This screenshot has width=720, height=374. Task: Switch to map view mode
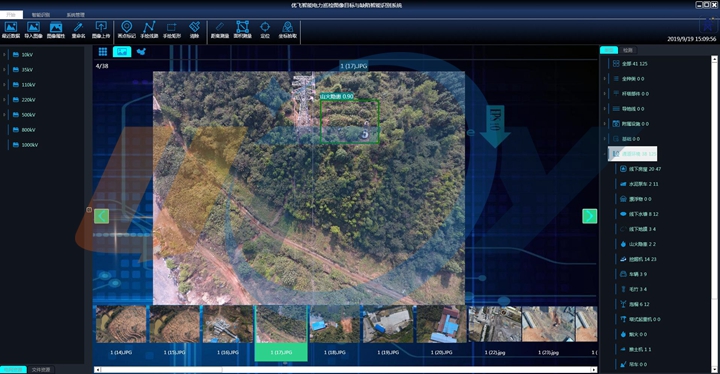click(141, 51)
